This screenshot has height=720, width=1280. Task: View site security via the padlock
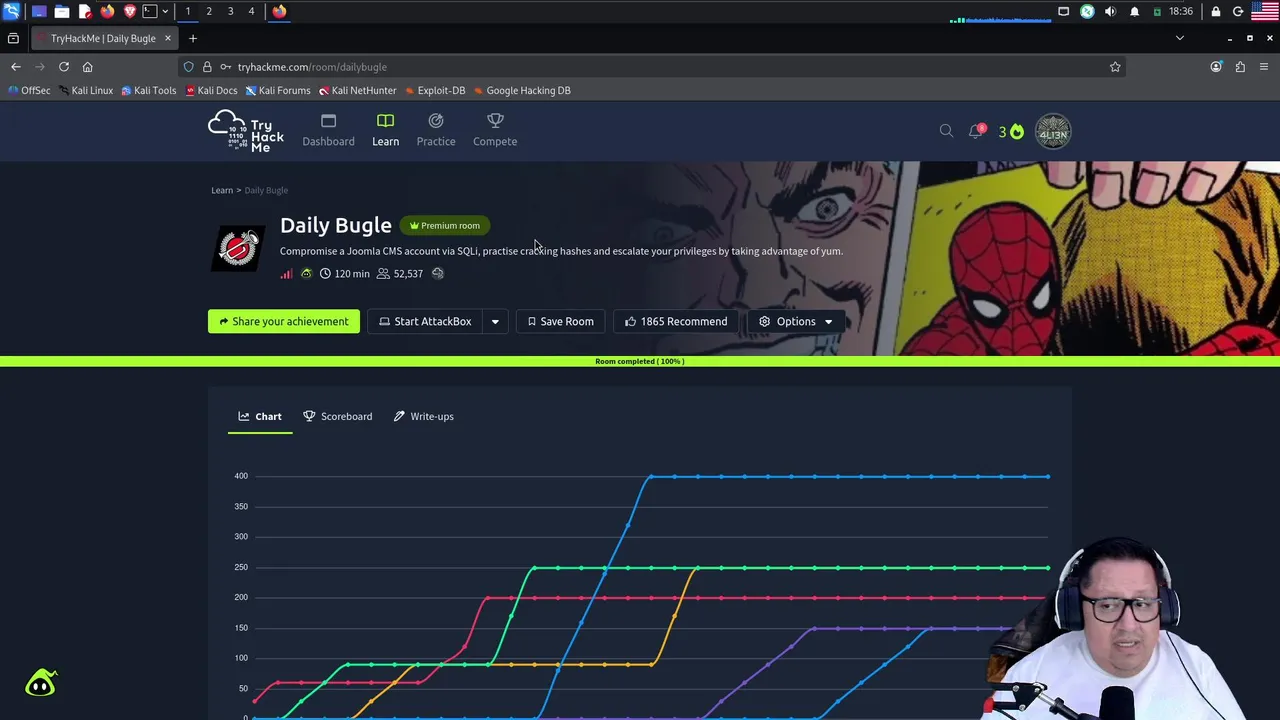click(x=207, y=67)
